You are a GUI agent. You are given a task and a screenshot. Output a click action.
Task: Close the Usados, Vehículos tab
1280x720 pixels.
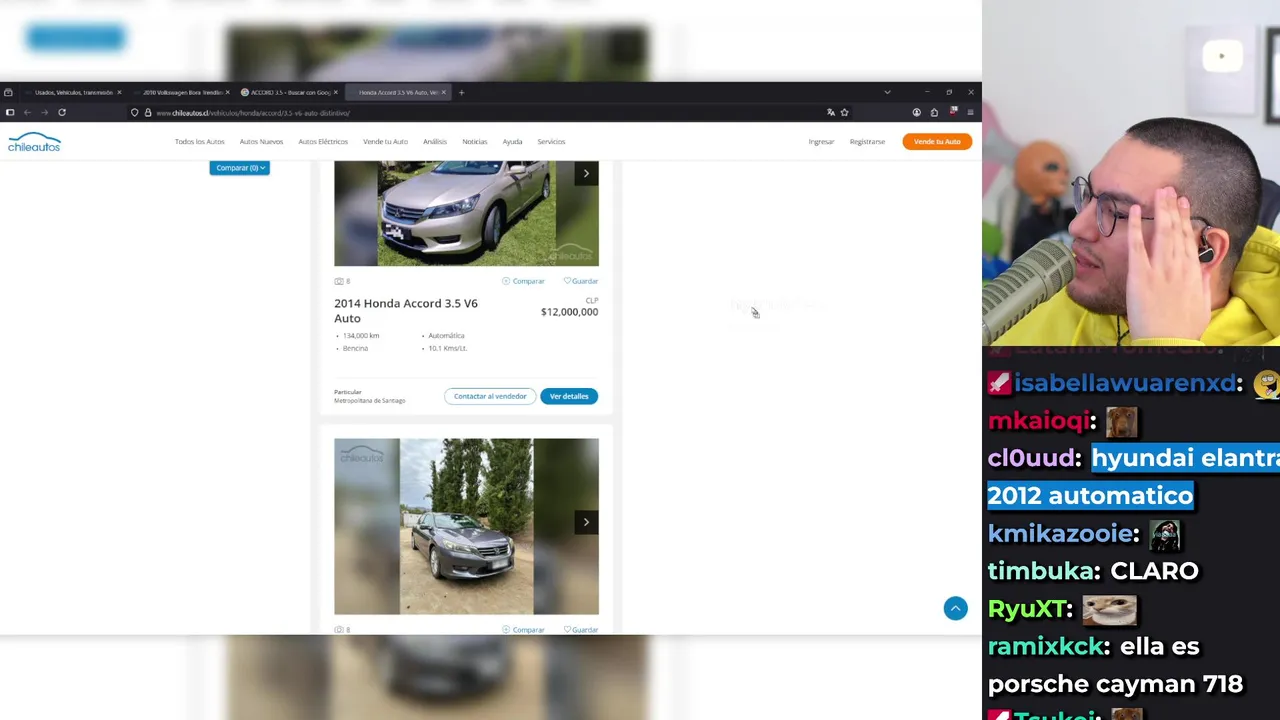click(119, 92)
